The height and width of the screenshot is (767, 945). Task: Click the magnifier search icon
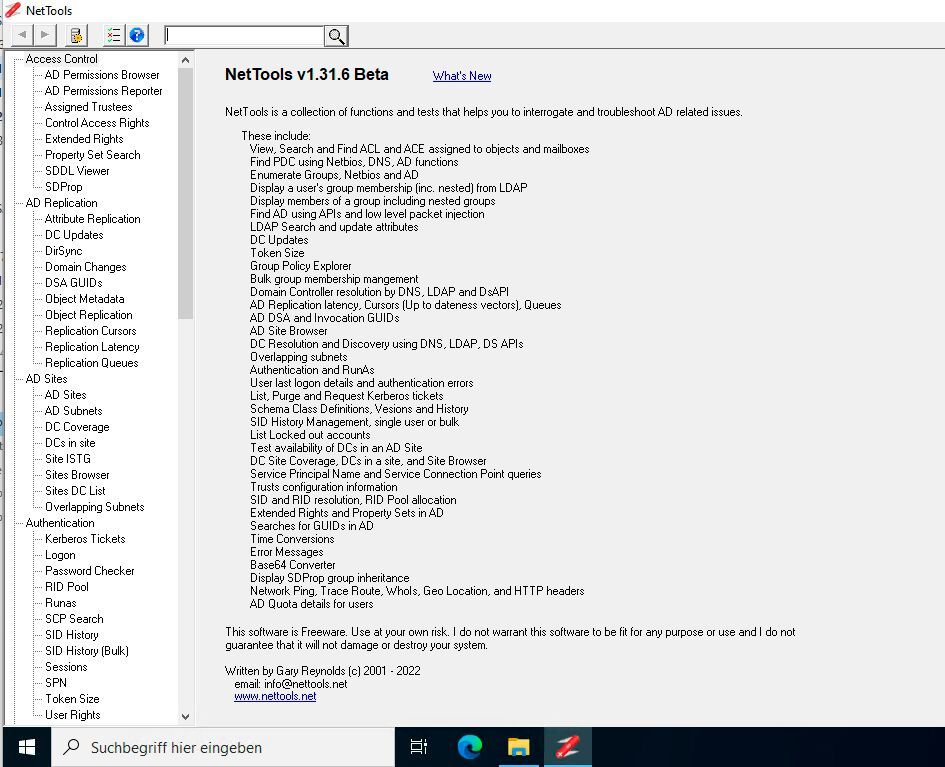336,35
